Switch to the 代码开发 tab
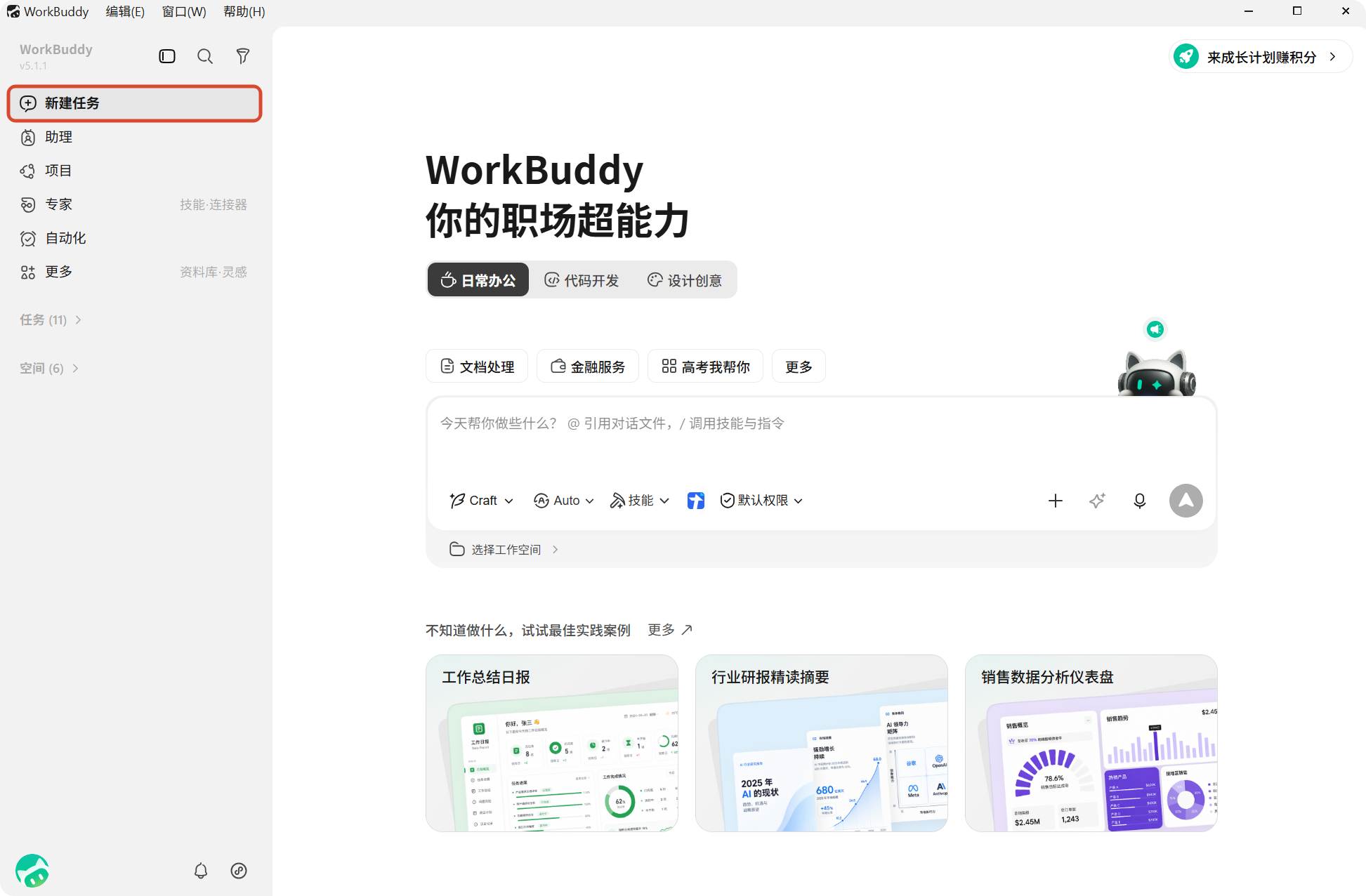The width and height of the screenshot is (1366, 896). 582,280
